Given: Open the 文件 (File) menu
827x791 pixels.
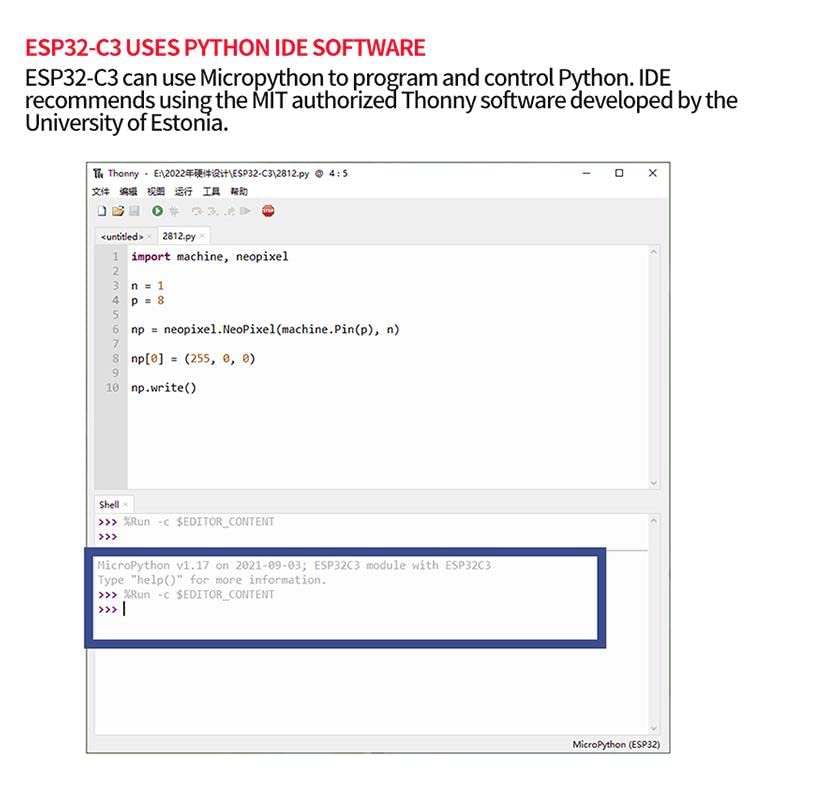Looking at the screenshot, I should click(101, 191).
